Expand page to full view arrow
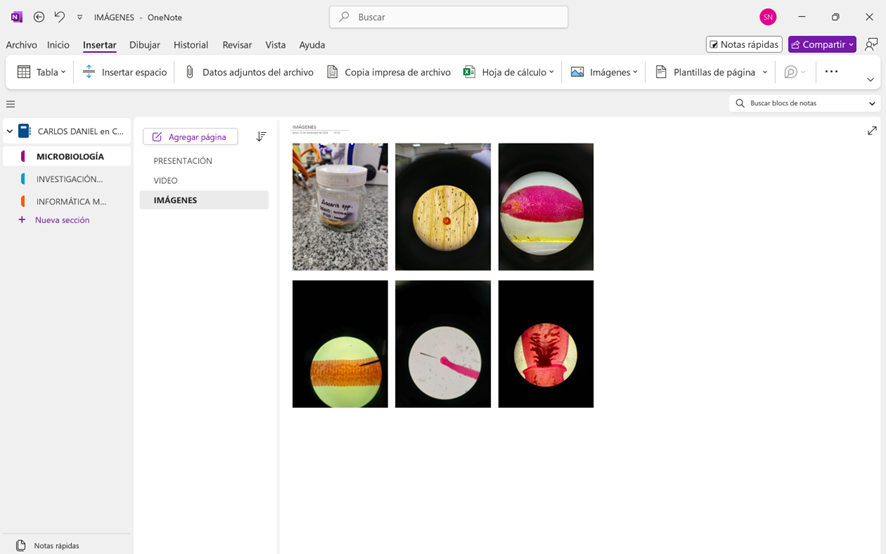Viewport: 886px width, 554px height. [x=872, y=131]
